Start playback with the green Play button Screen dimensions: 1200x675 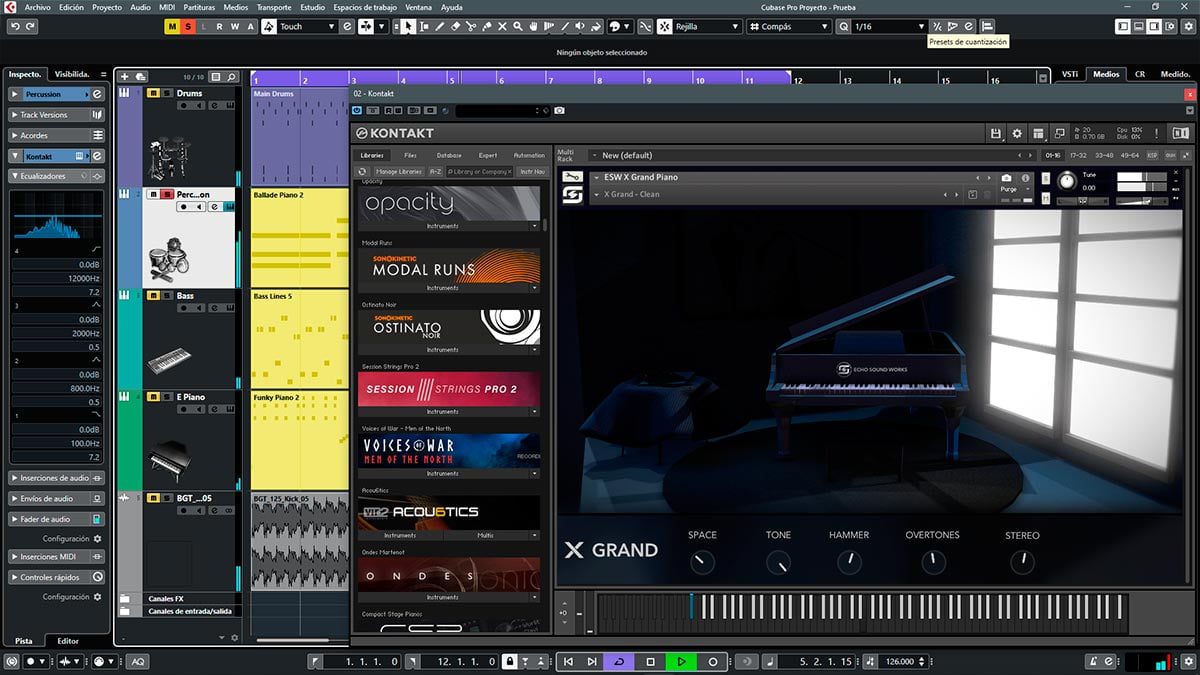(x=681, y=661)
